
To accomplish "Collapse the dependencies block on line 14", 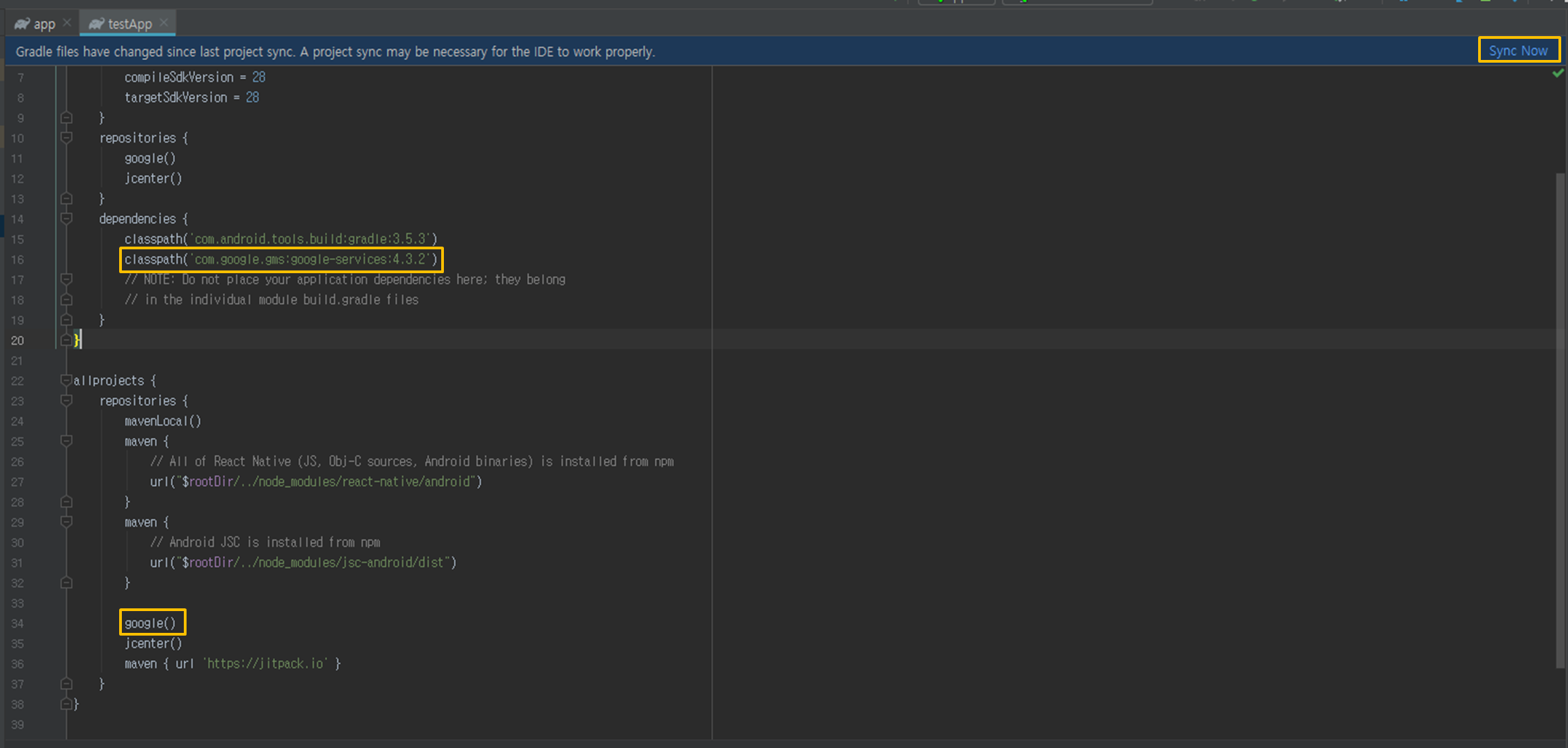I will coord(67,219).
